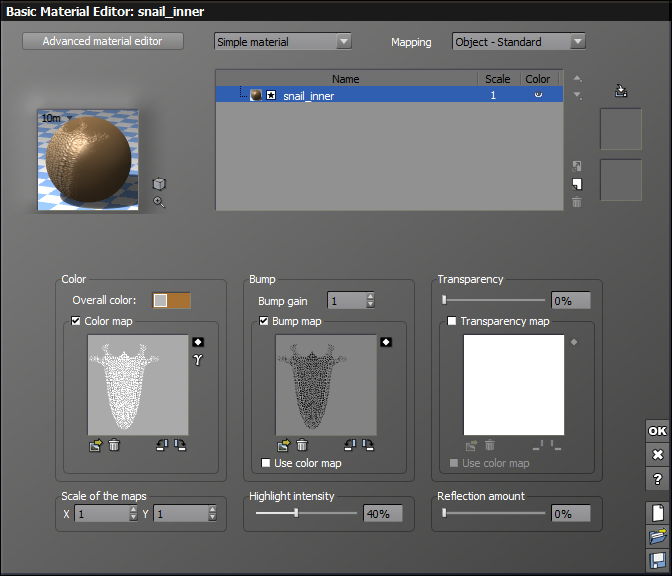Open the Advanced material editor

click(105, 42)
